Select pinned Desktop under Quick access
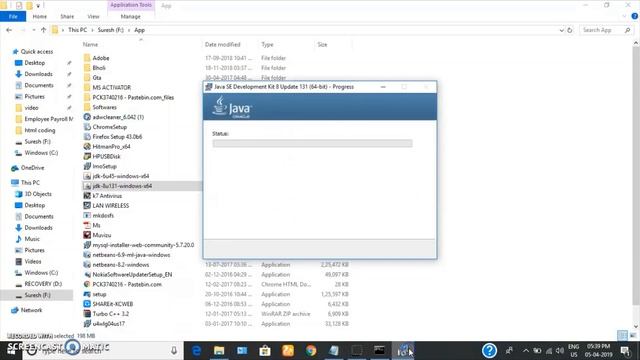This screenshot has width=640, height=360. click(x=35, y=63)
